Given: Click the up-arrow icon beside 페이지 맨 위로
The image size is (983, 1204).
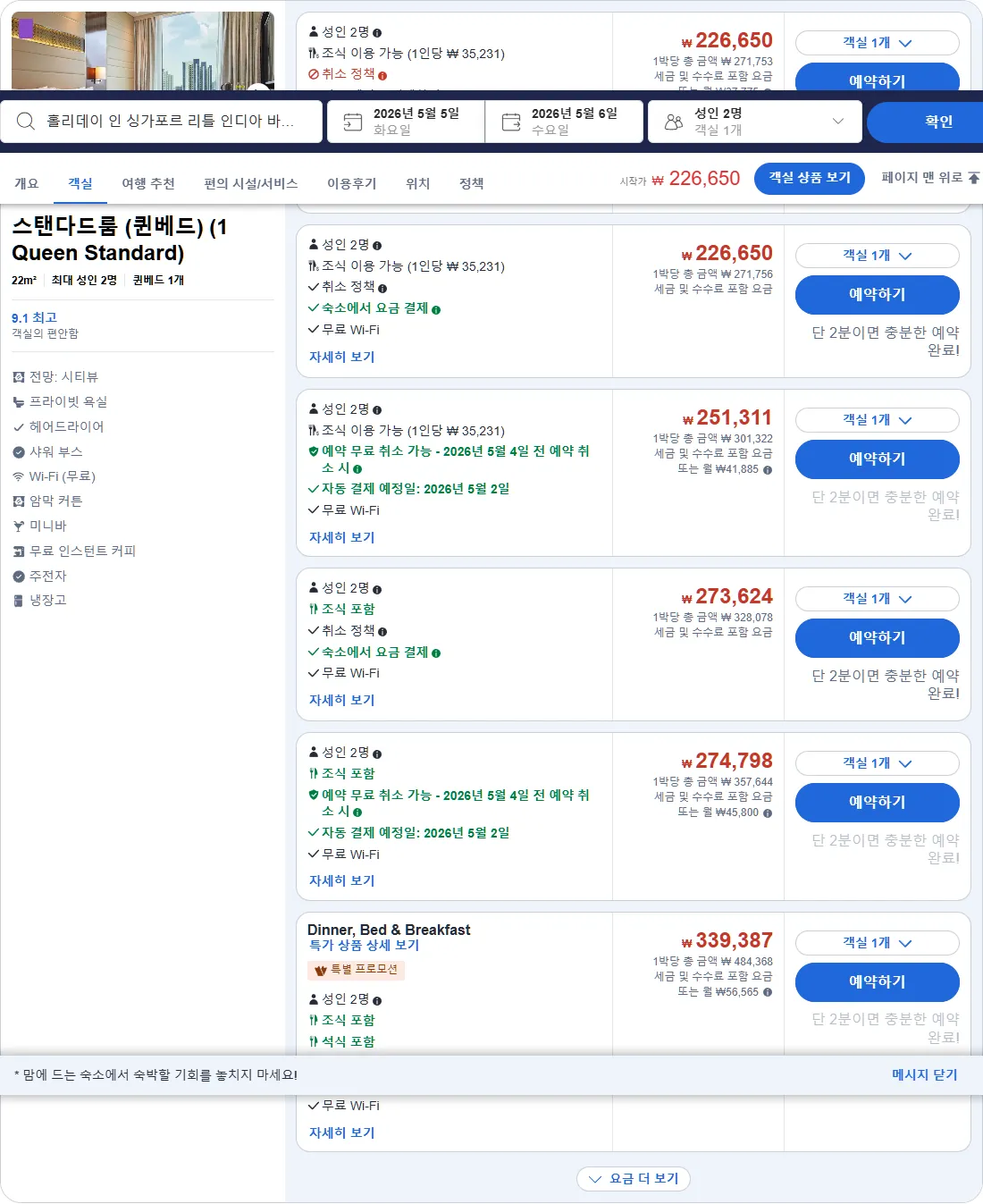Looking at the screenshot, I should tap(974, 178).
